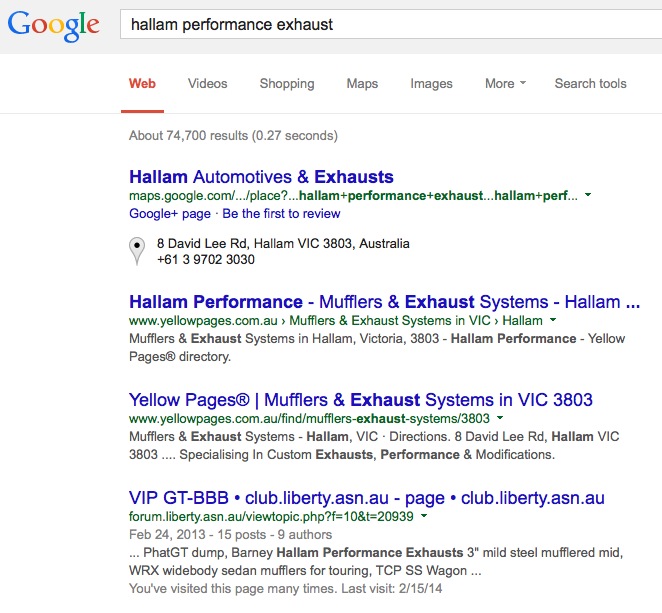Expand the dropdown arrow next to the maps.google.com URL

tap(588, 195)
